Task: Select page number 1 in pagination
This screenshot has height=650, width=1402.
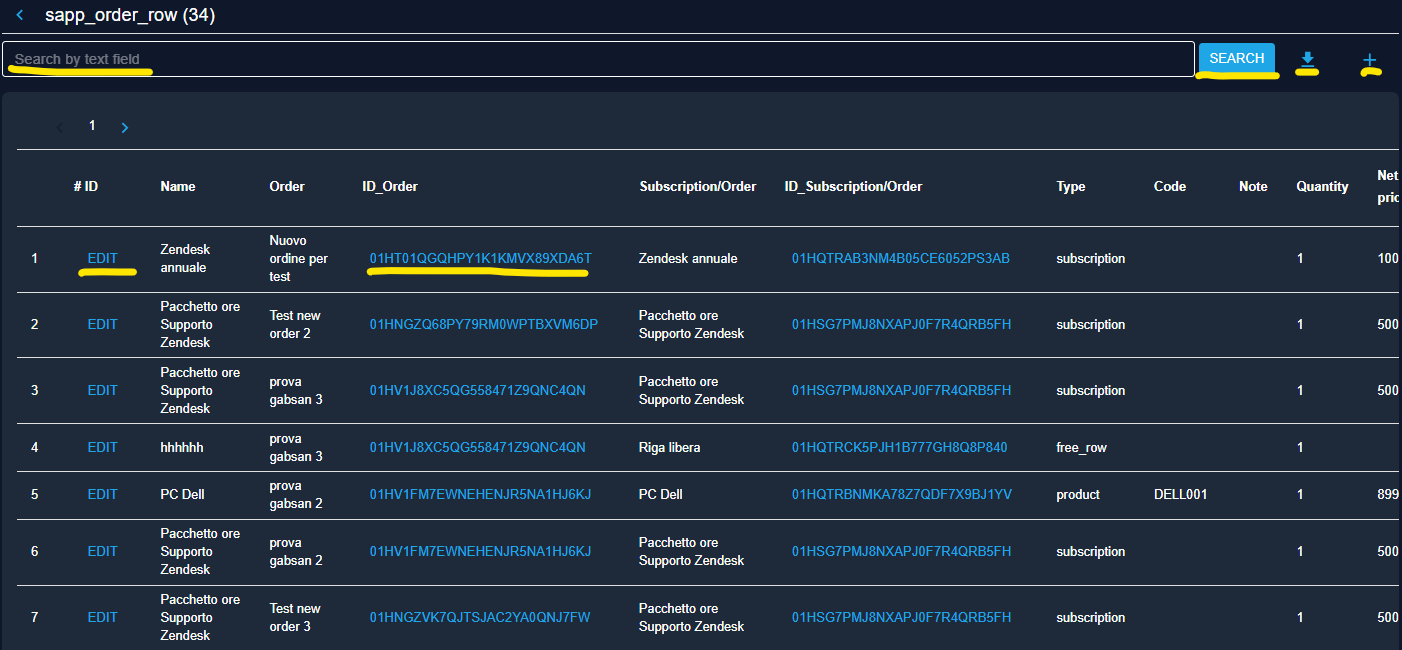Action: [92, 126]
